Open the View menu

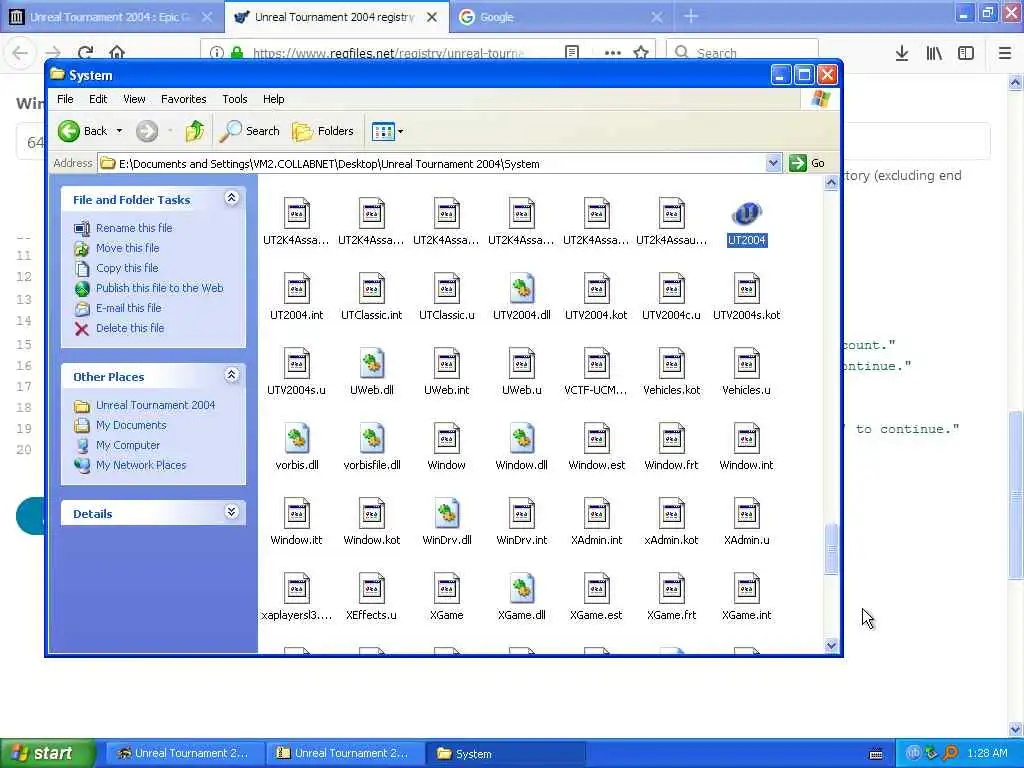coord(134,99)
